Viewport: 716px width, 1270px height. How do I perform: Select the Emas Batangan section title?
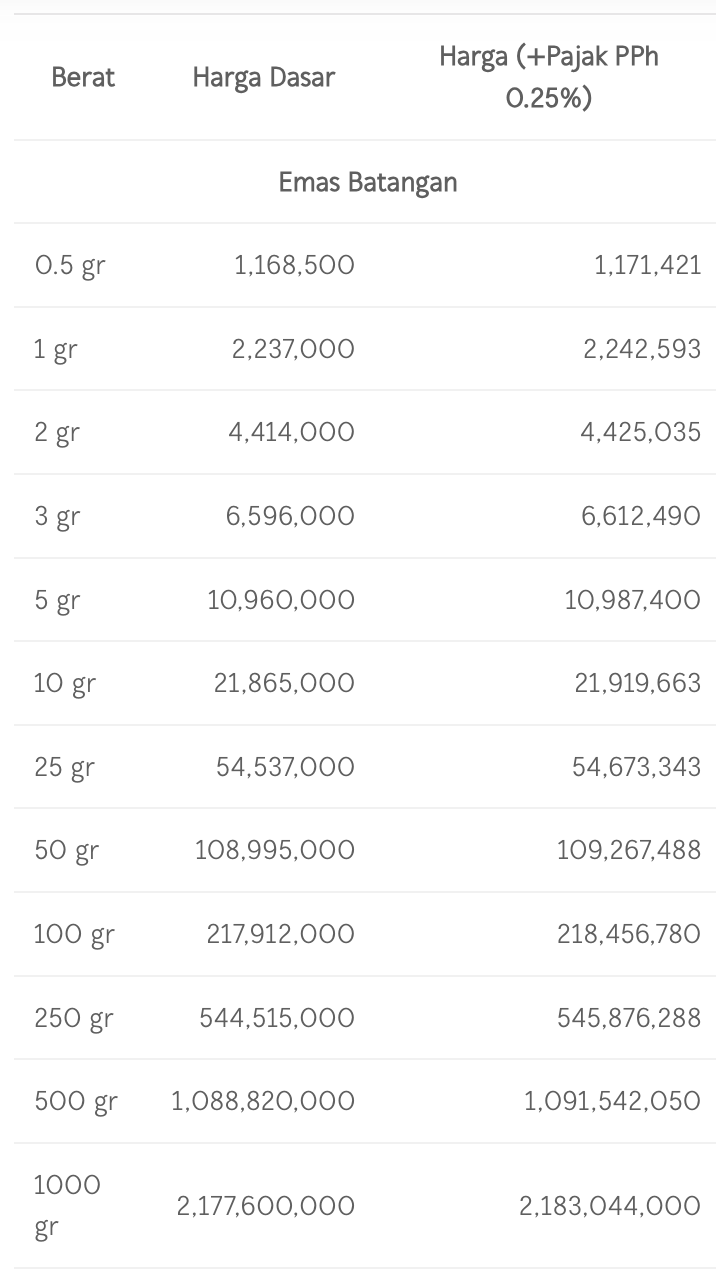pos(367,182)
